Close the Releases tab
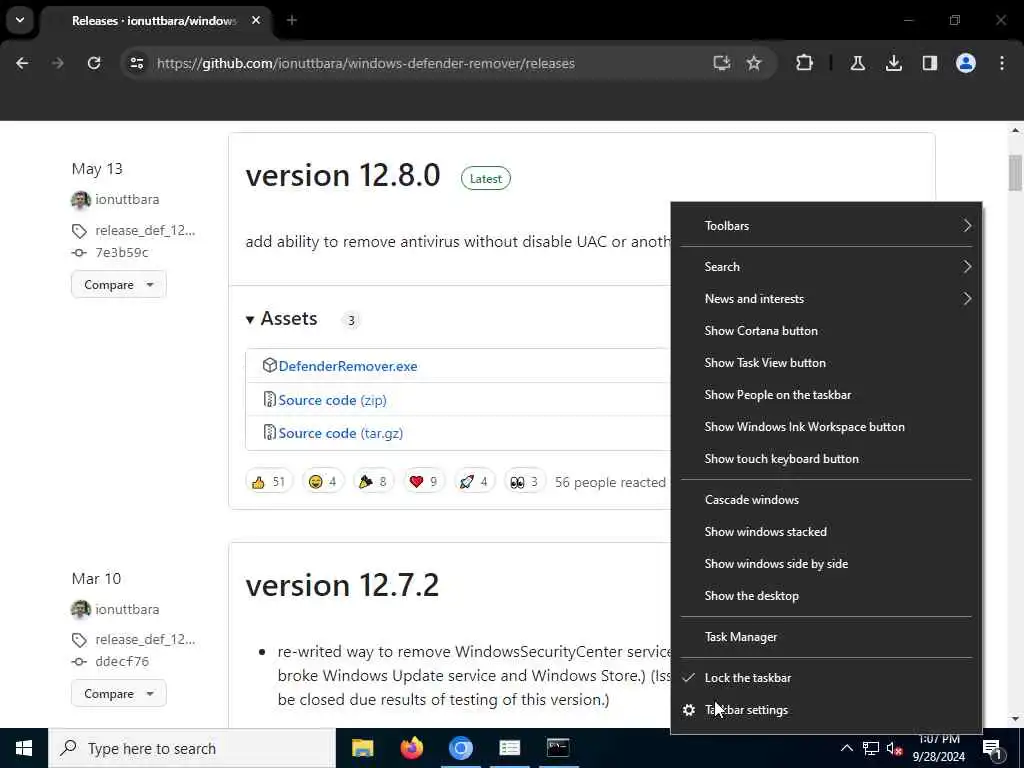 (x=256, y=21)
